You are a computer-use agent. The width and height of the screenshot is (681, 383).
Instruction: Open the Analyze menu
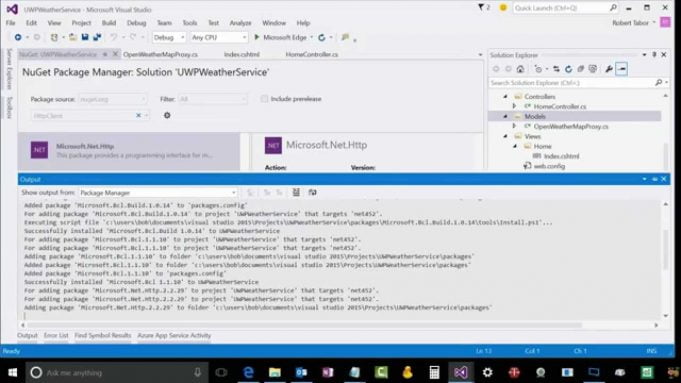(x=240, y=23)
